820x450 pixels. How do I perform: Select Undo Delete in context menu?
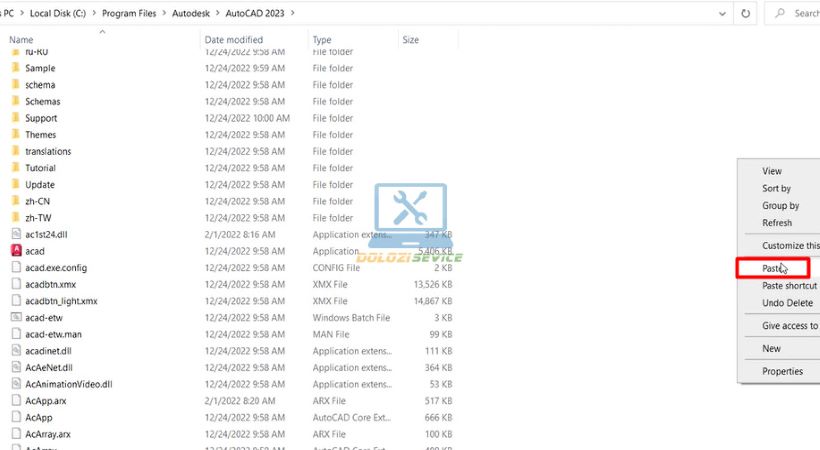788,303
